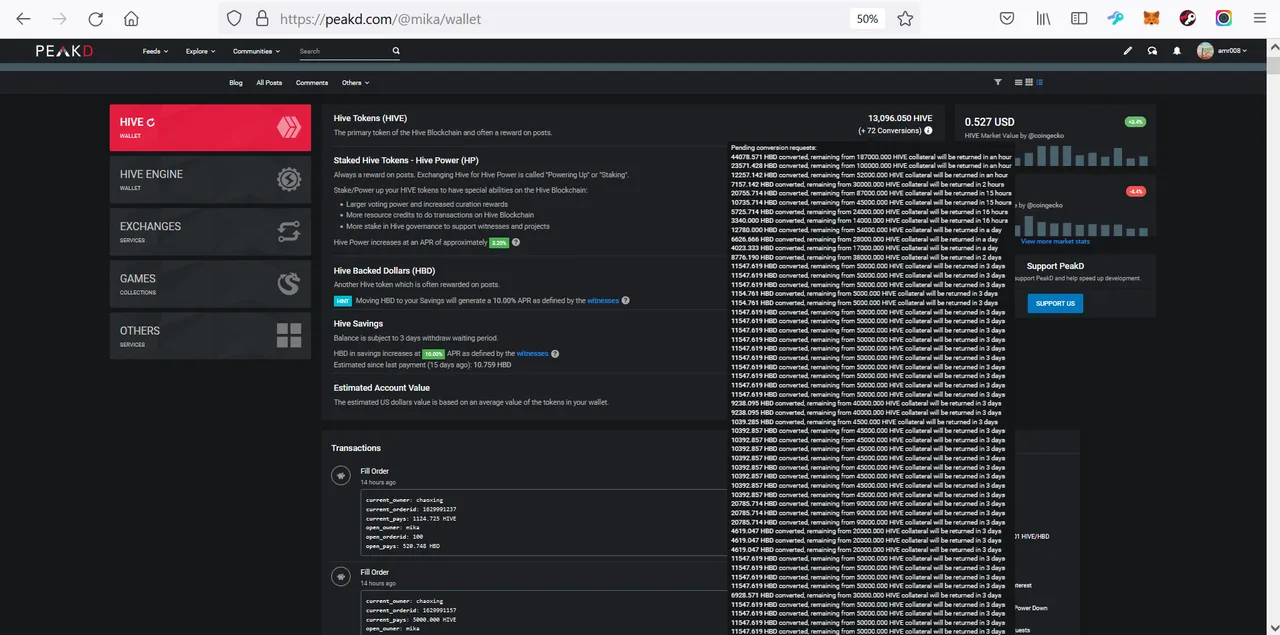
Task: Open the chat messages bubble icon
Action: pyautogui.click(x=1152, y=51)
